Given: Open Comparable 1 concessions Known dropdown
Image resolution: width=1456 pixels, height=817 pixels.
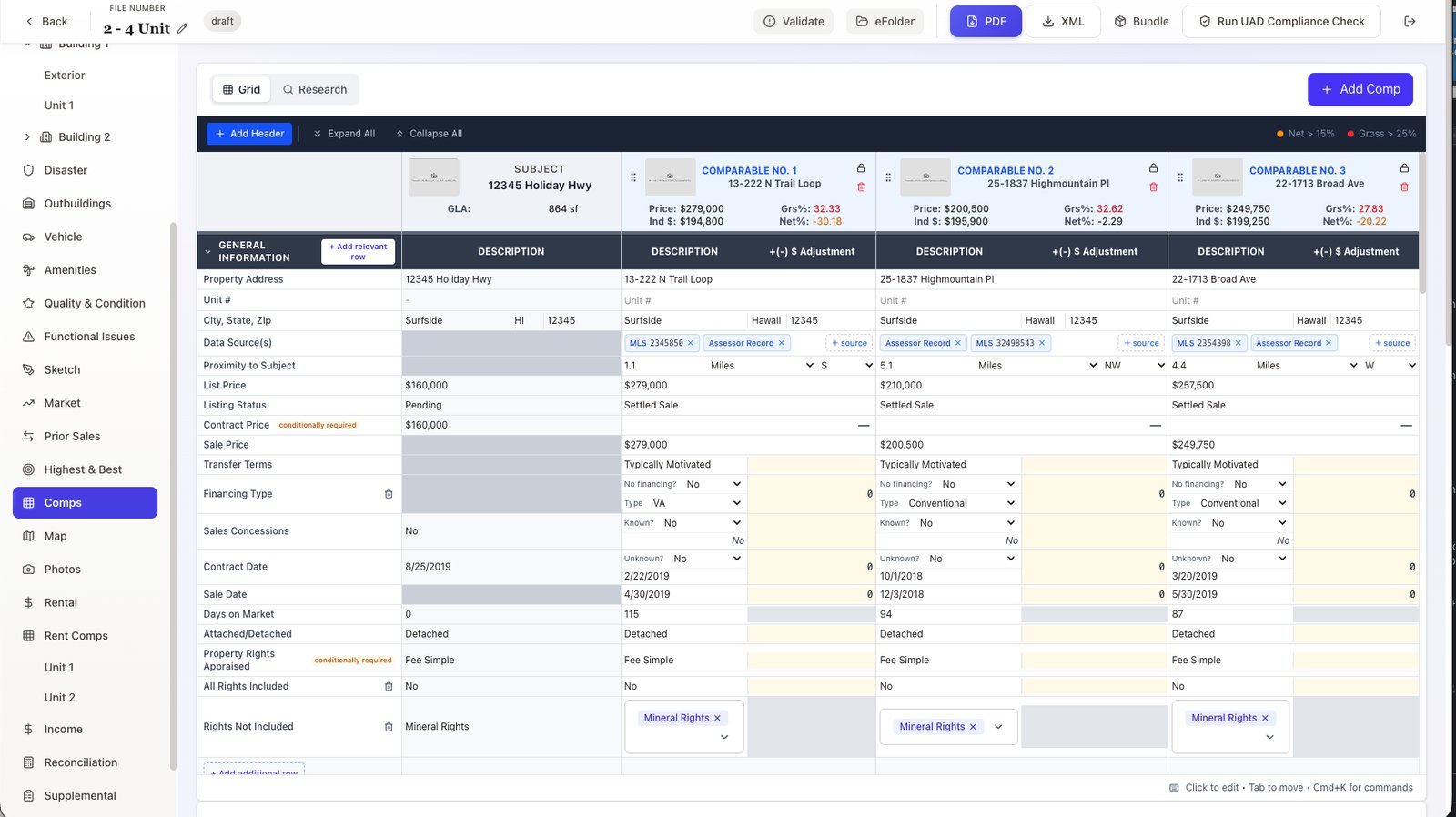Looking at the screenshot, I should tap(703, 523).
